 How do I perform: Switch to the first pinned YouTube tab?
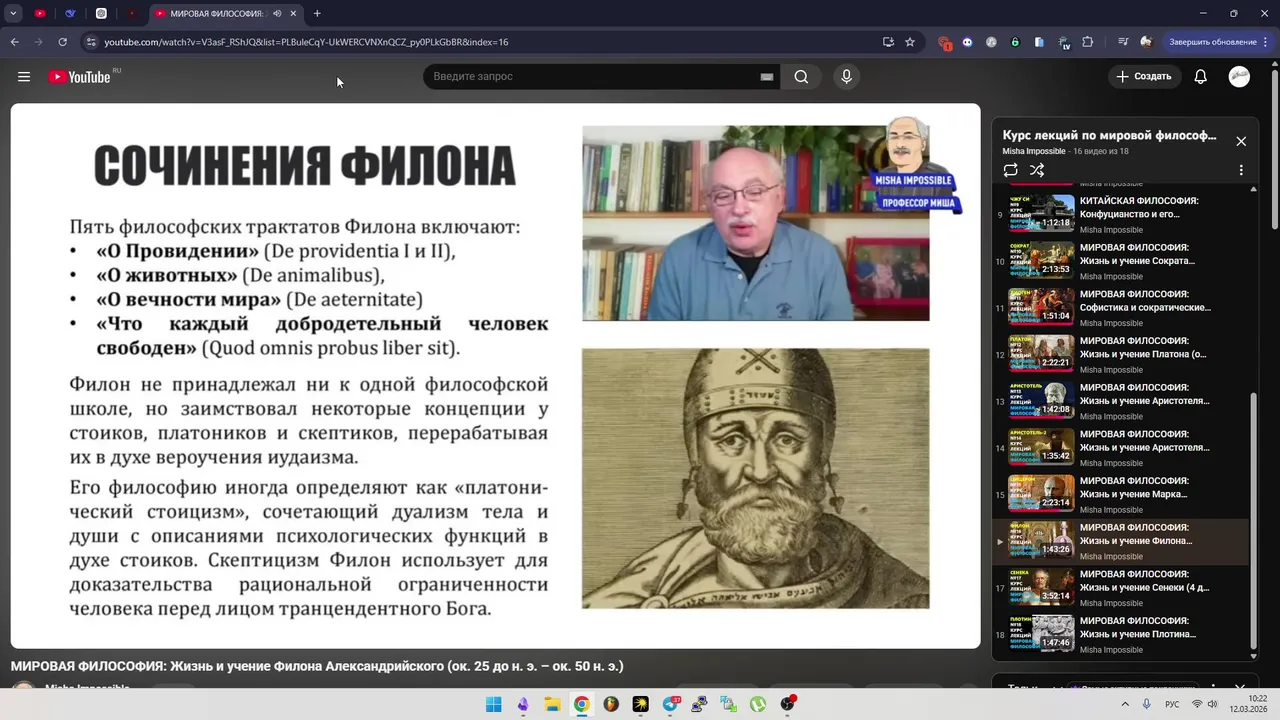[40, 14]
